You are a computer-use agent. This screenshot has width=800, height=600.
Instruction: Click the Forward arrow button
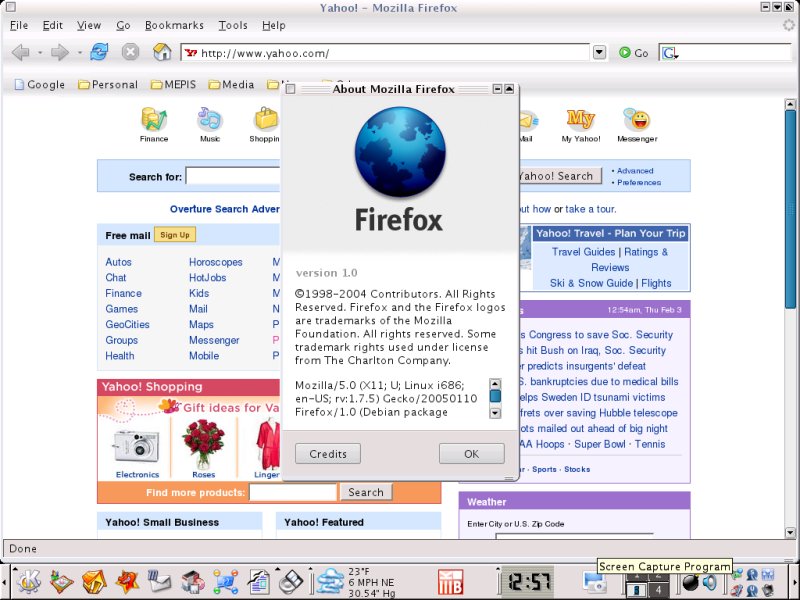click(60, 52)
